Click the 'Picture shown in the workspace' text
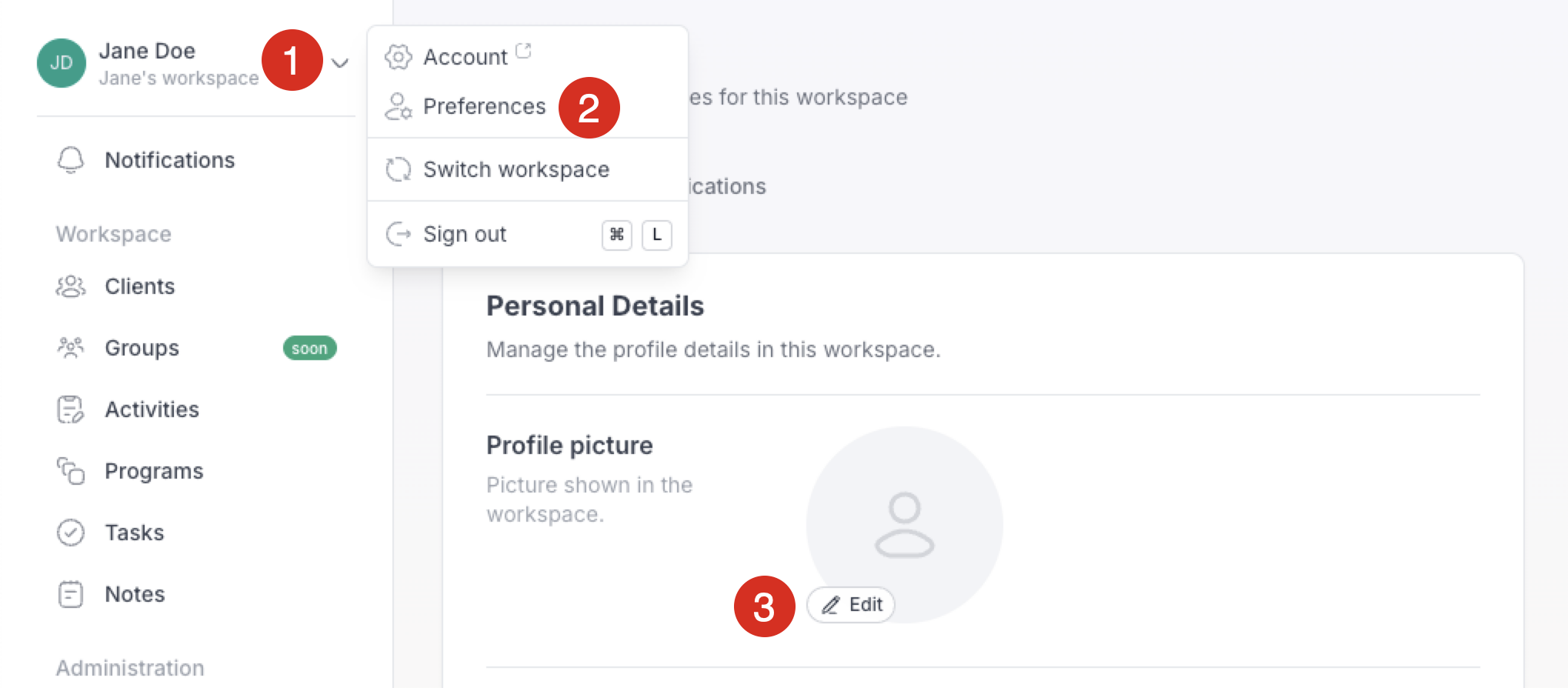Screen dimensions: 1568x688 pos(589,499)
